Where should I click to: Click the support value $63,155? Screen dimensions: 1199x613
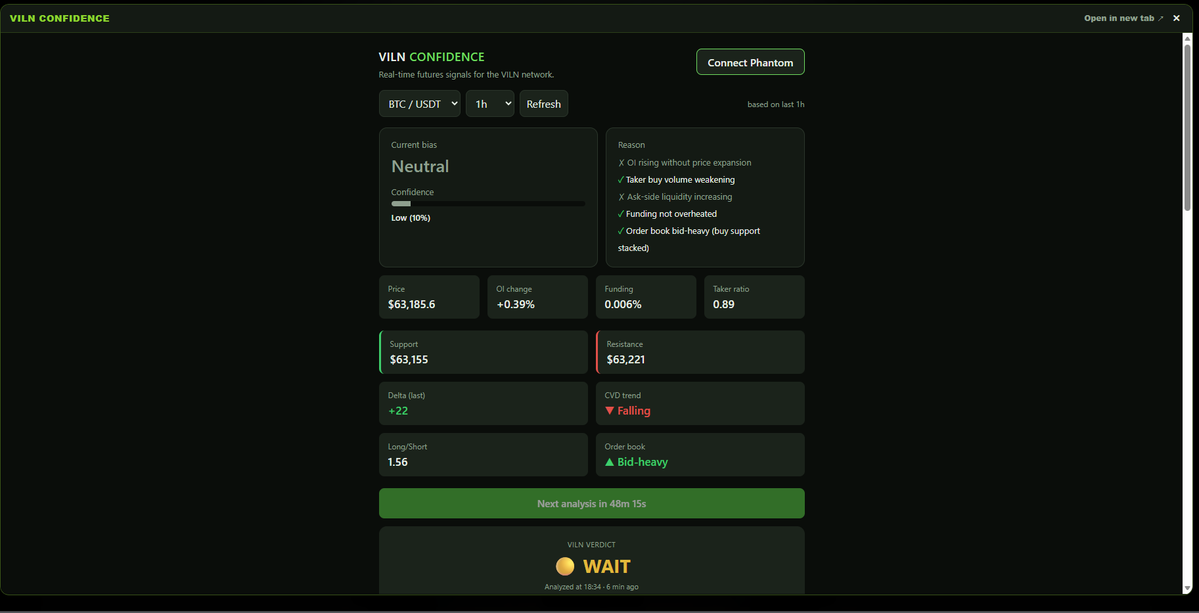(409, 359)
